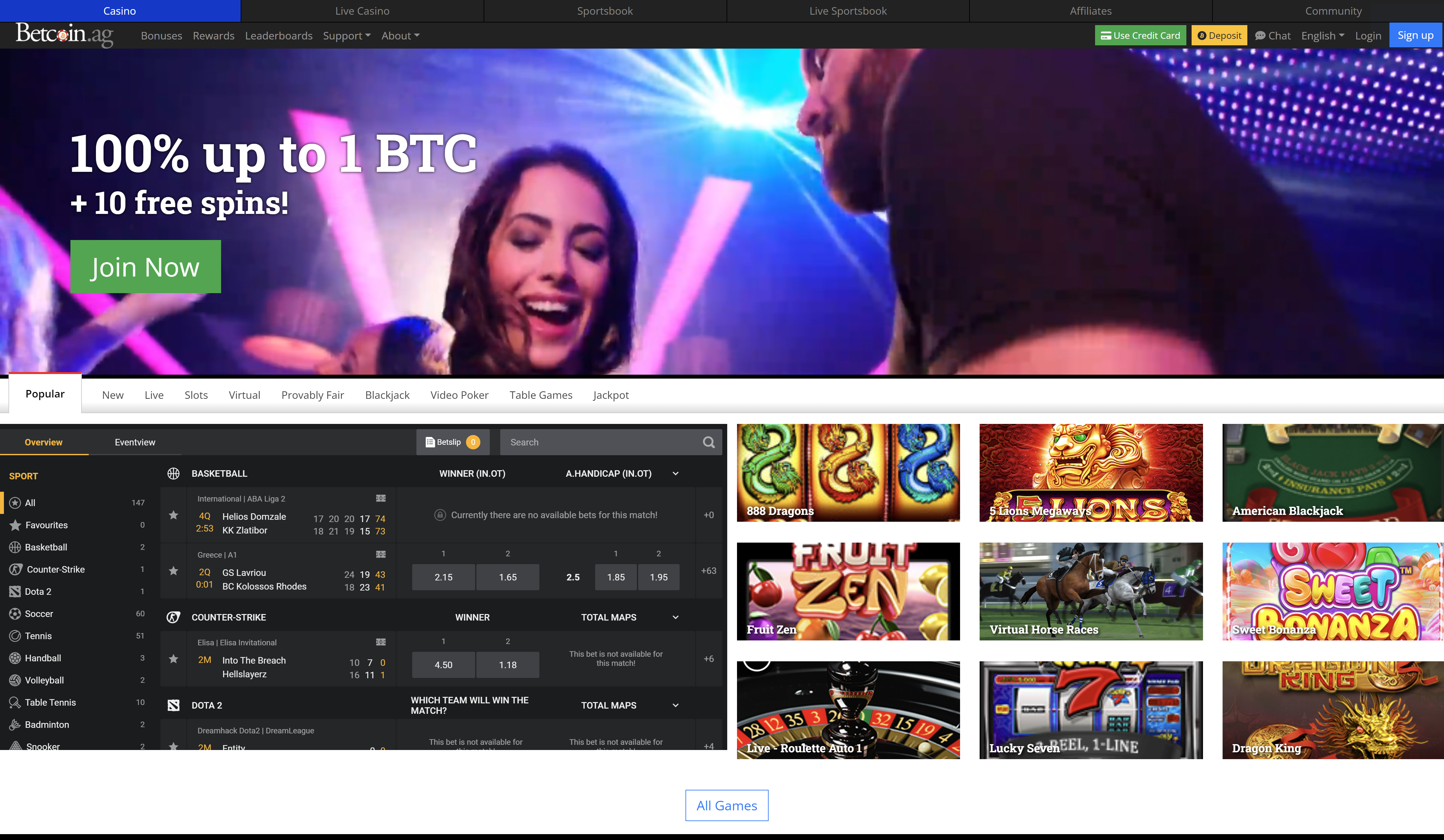Viewport: 1444px width, 840px height.
Task: Favourite the Helios Domzale match
Action: pyautogui.click(x=173, y=515)
